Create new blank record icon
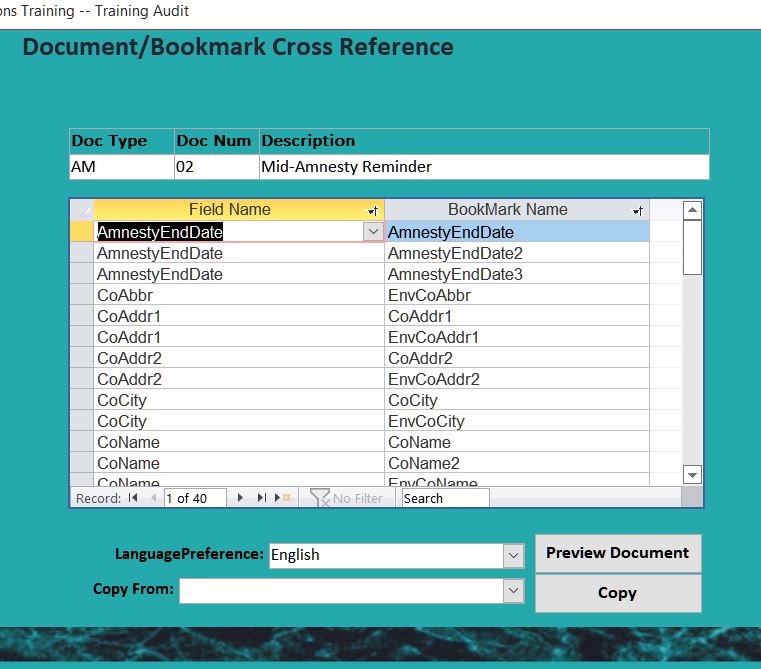The height and width of the screenshot is (669, 761). tap(282, 498)
